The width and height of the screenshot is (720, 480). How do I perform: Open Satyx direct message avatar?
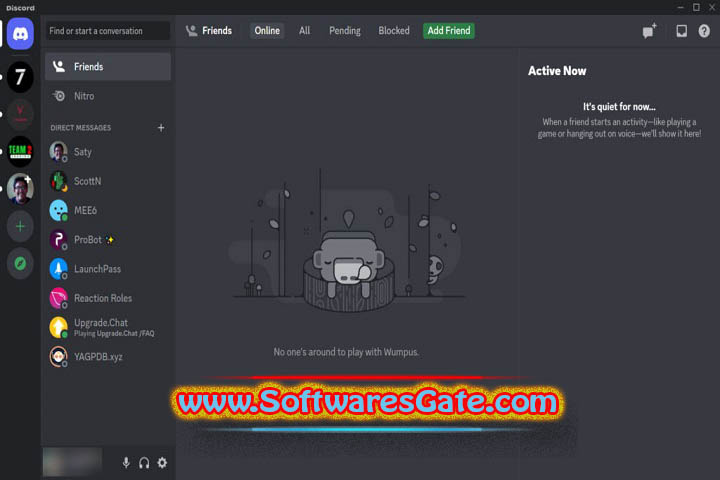[x=58, y=152]
